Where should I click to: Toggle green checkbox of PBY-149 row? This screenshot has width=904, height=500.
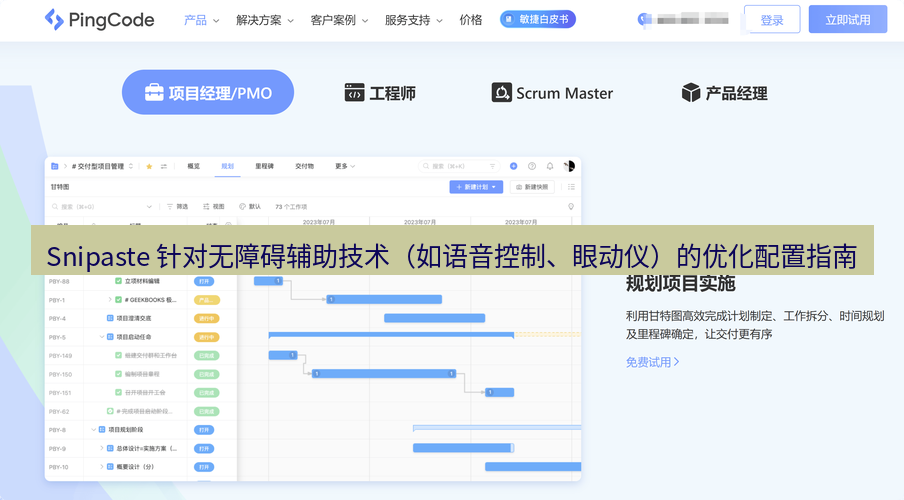point(118,355)
